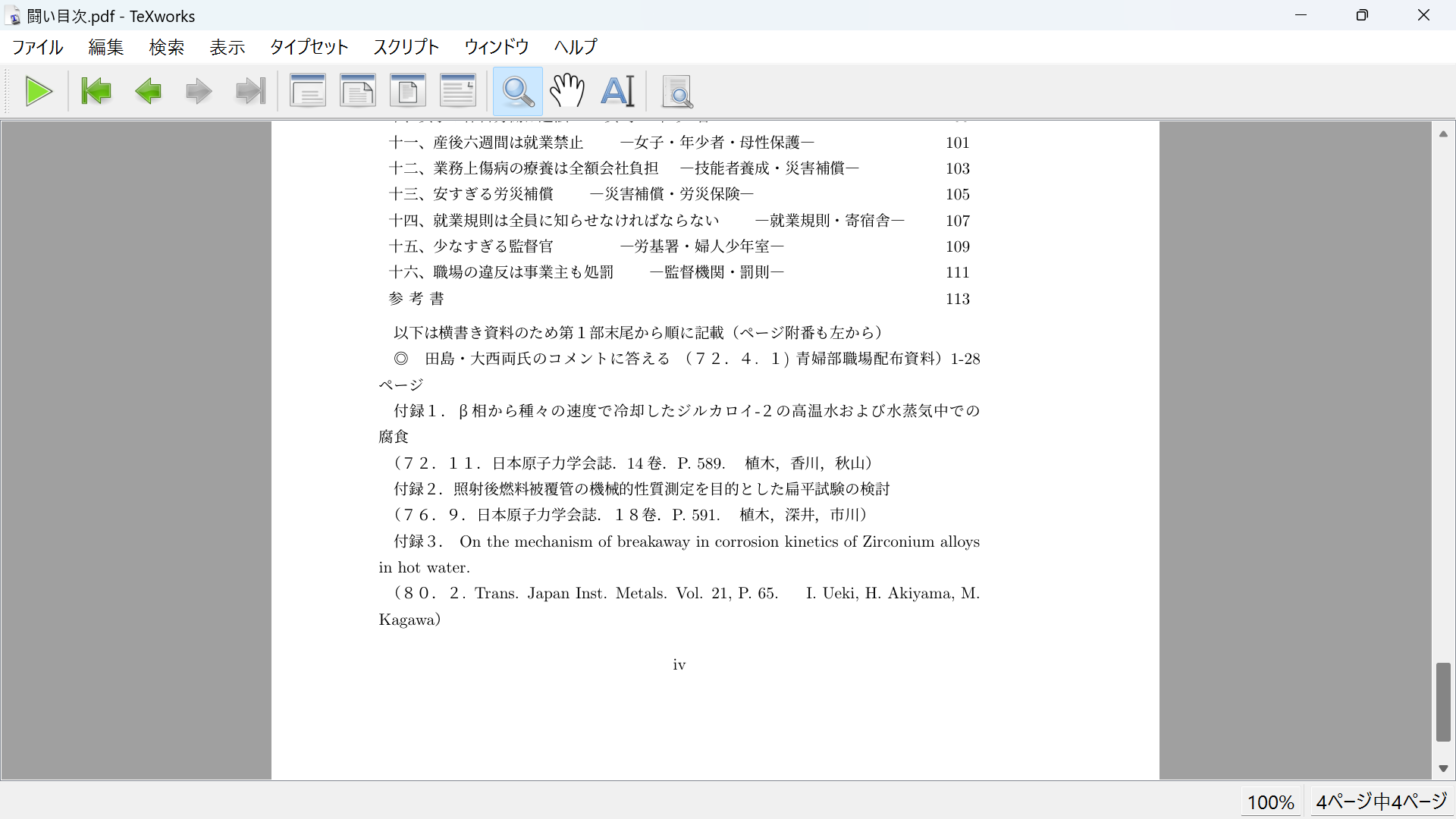This screenshot has width=1456, height=819.
Task: Select the hand scroll tool
Action: [x=567, y=92]
